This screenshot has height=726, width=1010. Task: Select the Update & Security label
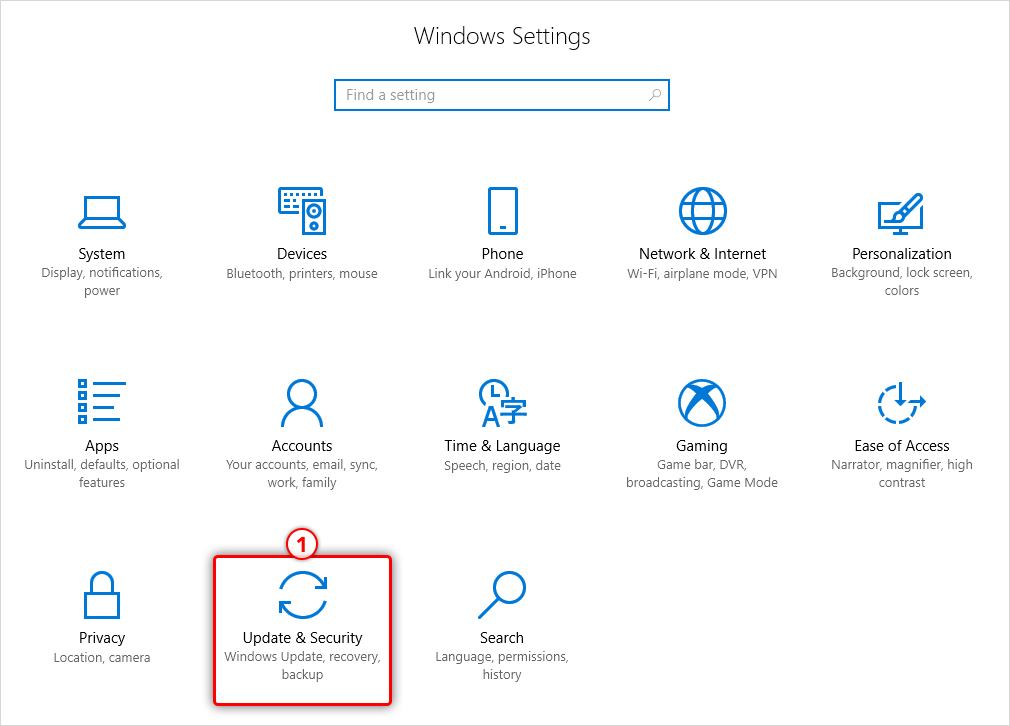(x=302, y=638)
